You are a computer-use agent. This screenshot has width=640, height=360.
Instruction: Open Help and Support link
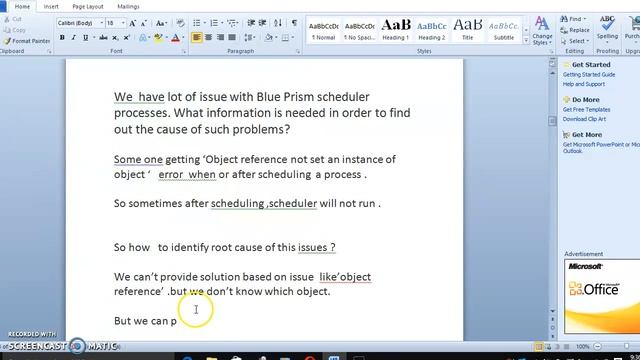pos(584,84)
